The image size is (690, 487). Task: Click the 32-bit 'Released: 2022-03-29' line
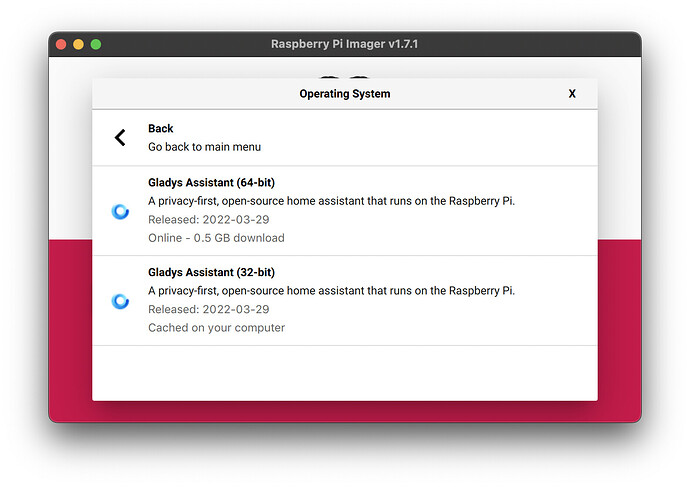(x=209, y=309)
